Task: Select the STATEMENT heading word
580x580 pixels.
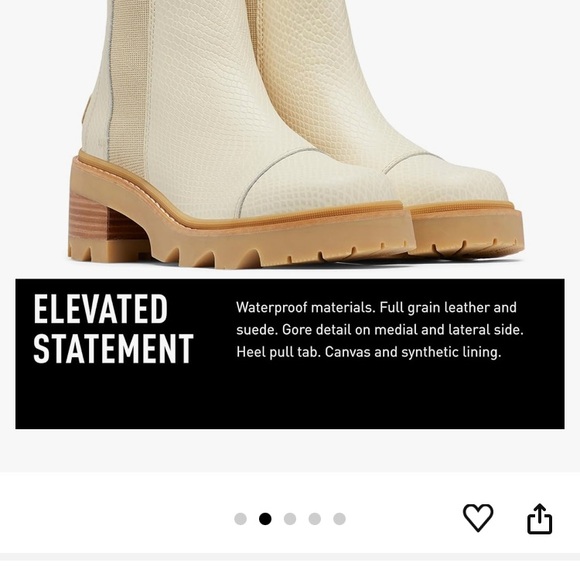Action: (x=114, y=348)
